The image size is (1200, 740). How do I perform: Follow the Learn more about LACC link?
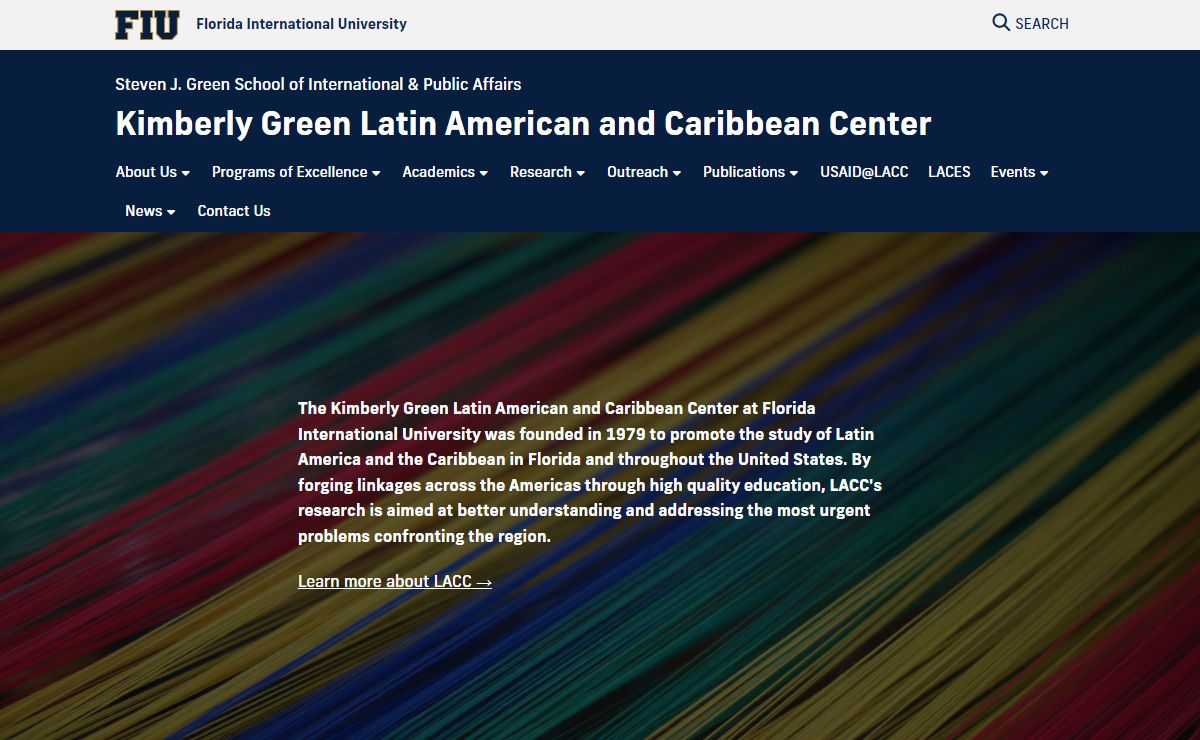tap(395, 581)
